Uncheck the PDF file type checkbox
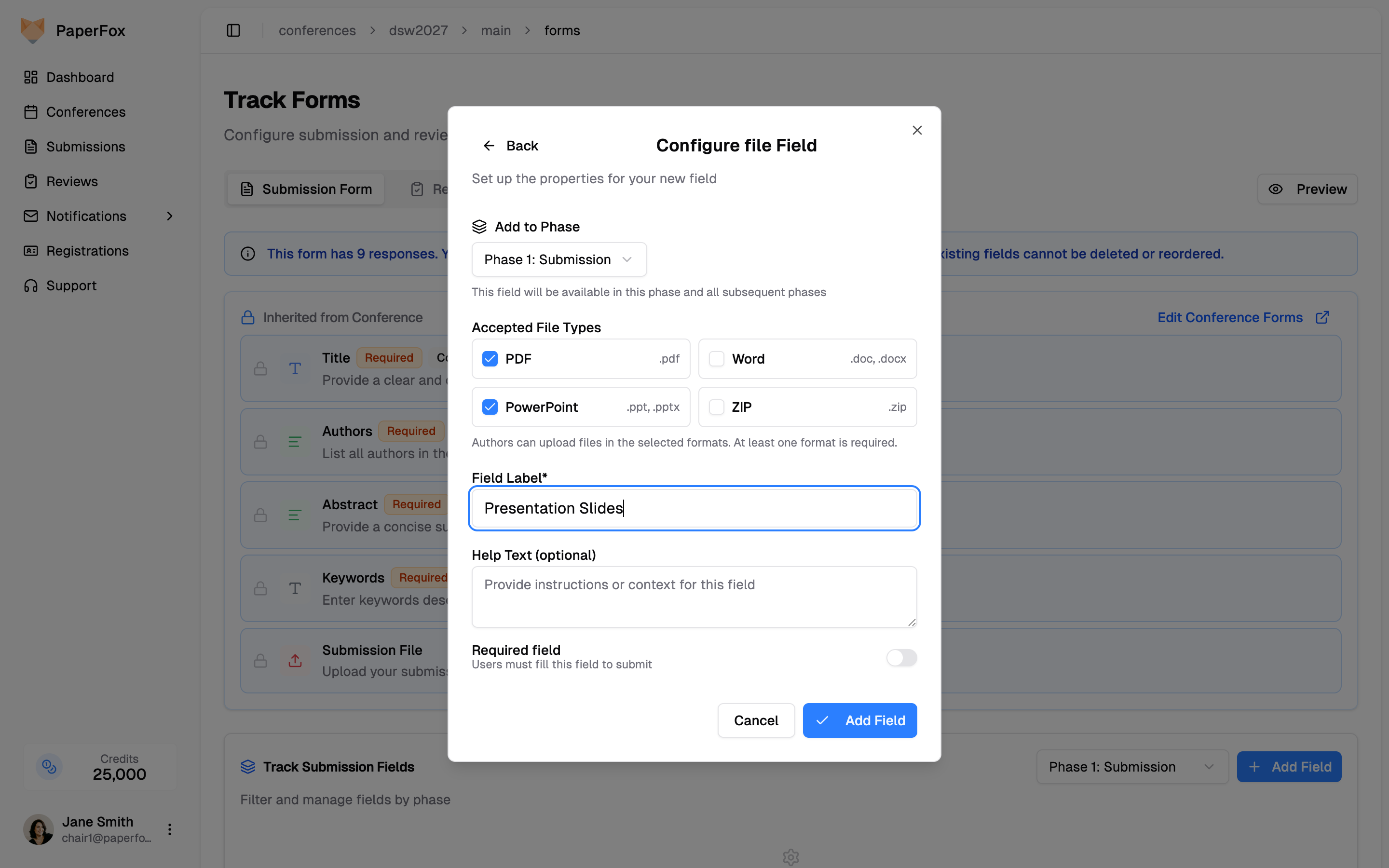Image resolution: width=1389 pixels, height=868 pixels. 490,359
